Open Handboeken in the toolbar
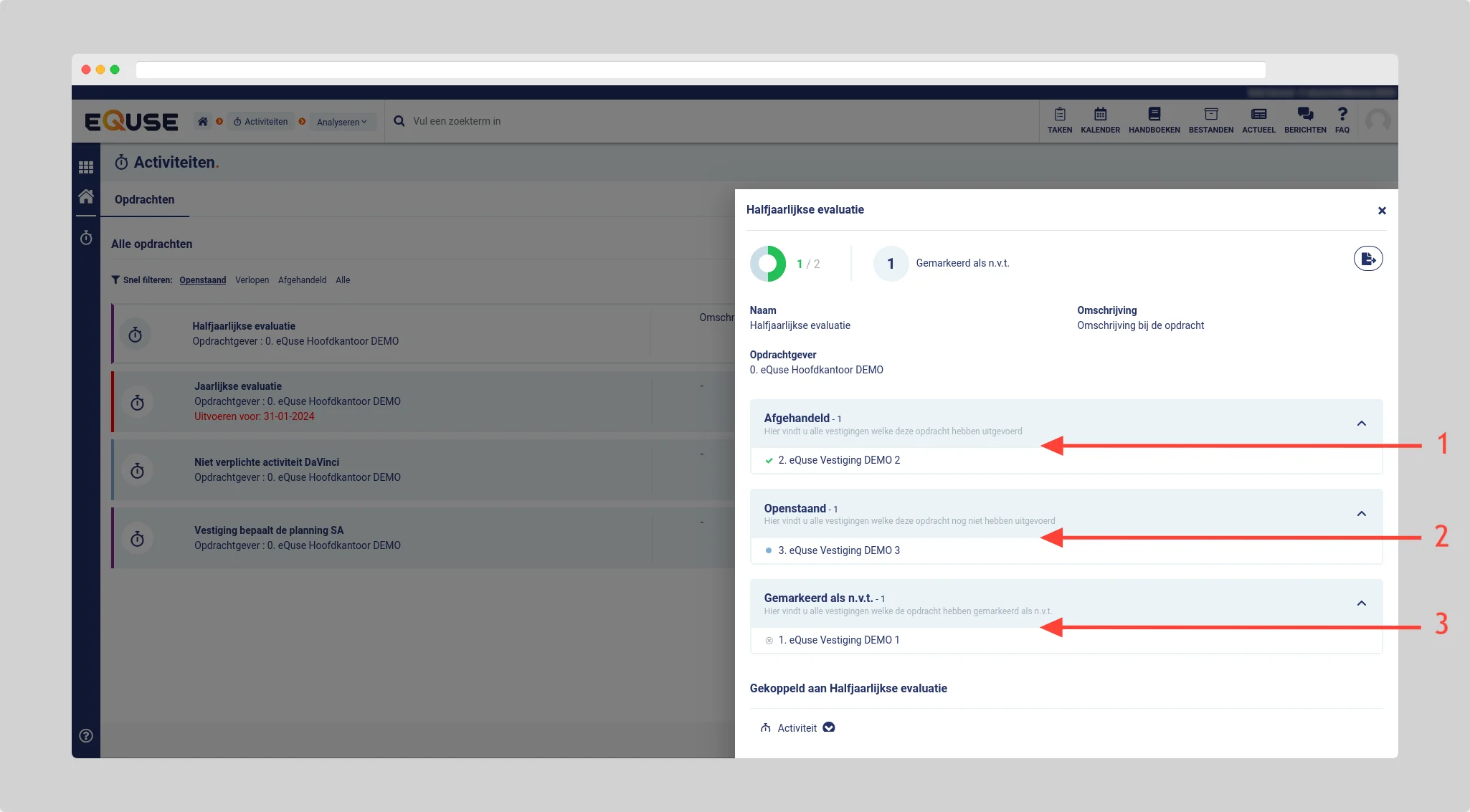 (x=1154, y=120)
